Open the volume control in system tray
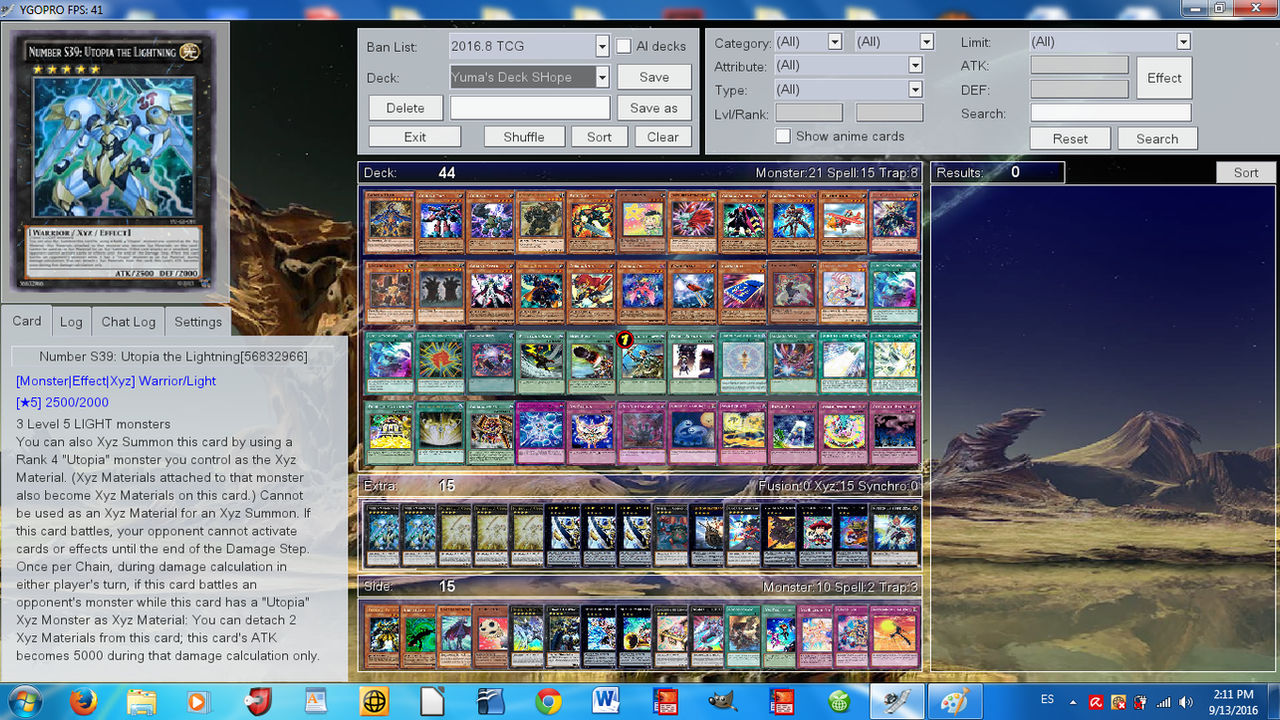The width and height of the screenshot is (1280, 720). point(1185,701)
